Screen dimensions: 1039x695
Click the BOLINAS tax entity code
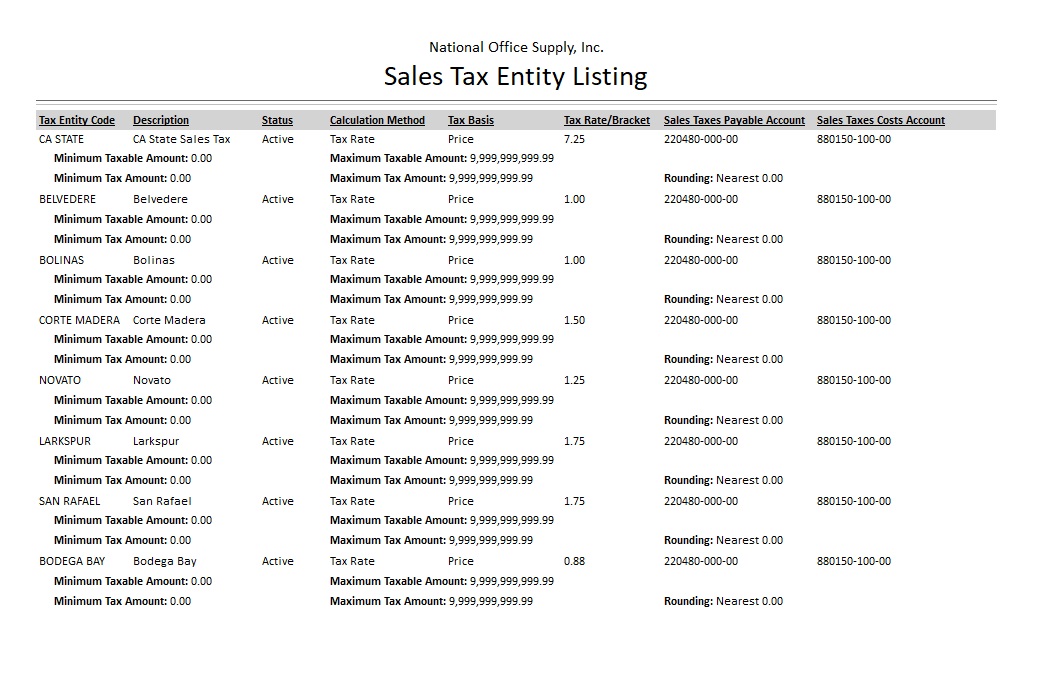click(61, 260)
